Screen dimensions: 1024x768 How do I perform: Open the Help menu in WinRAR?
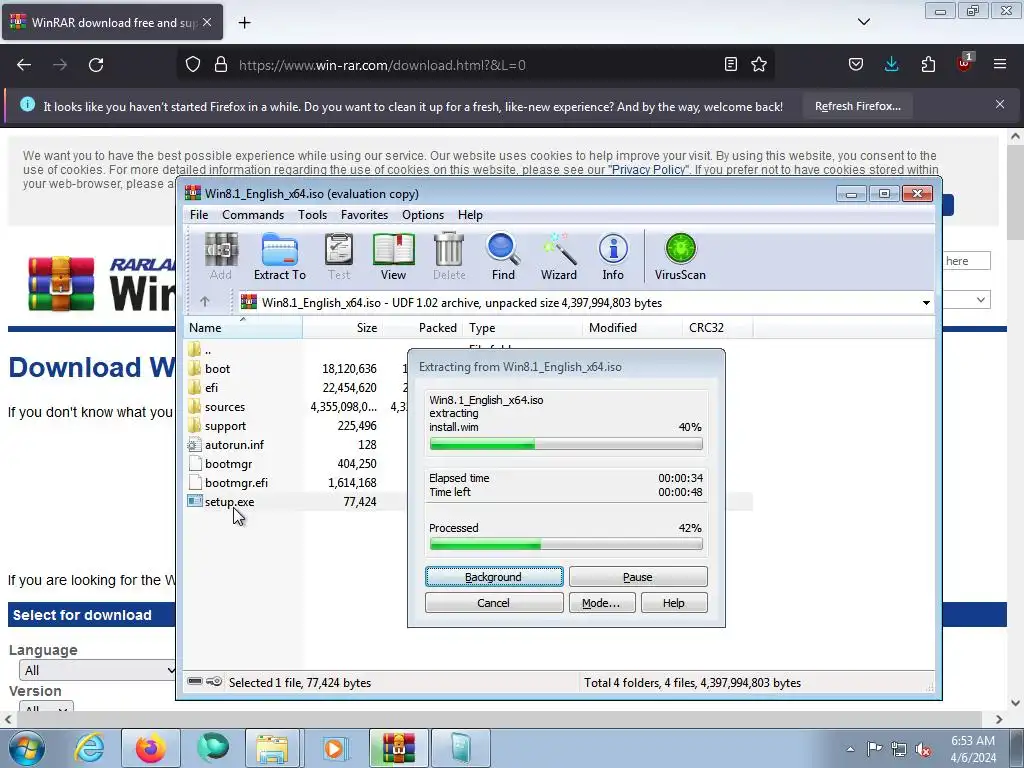click(x=470, y=215)
